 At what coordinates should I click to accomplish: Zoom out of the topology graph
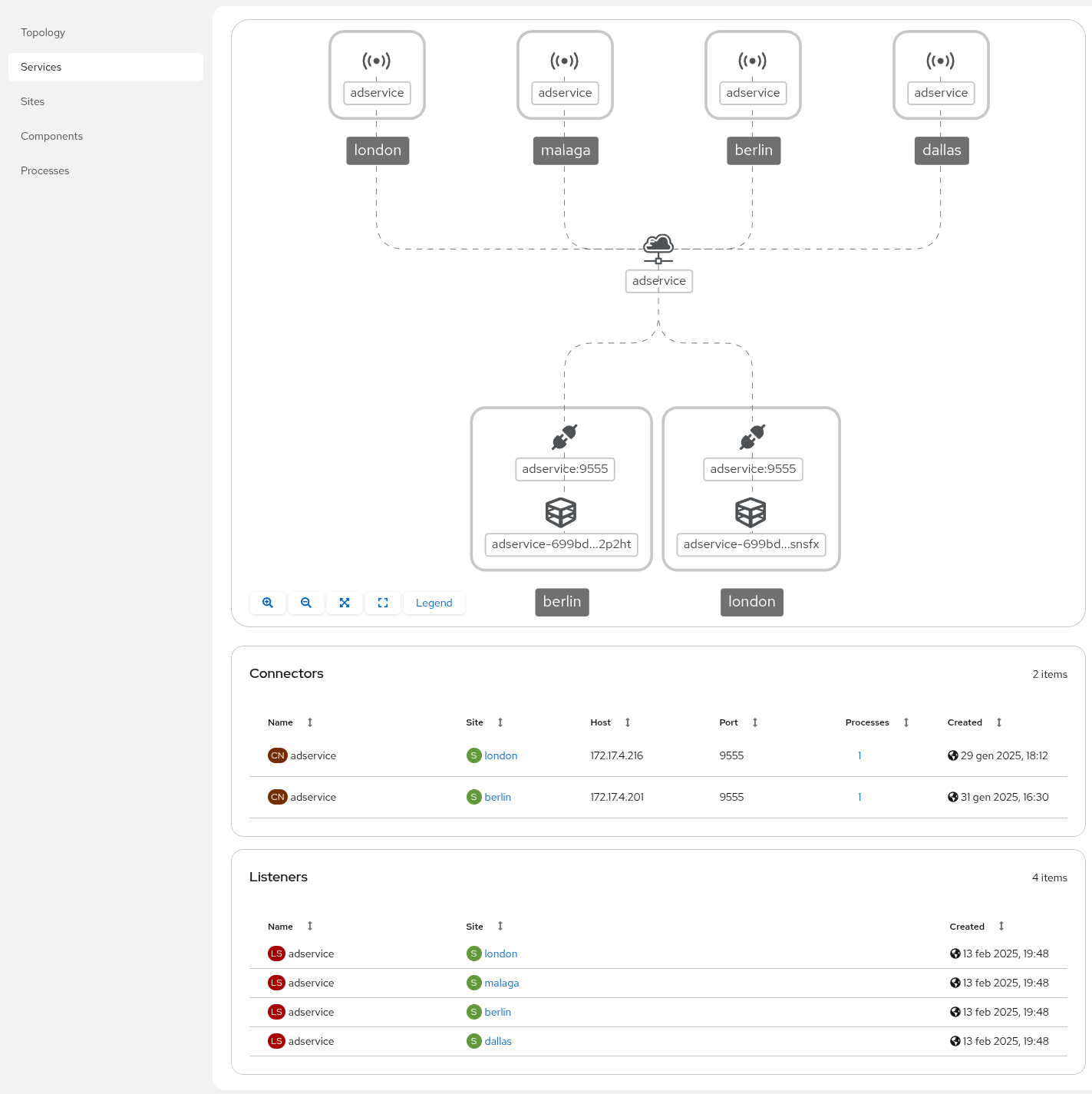[x=306, y=603]
